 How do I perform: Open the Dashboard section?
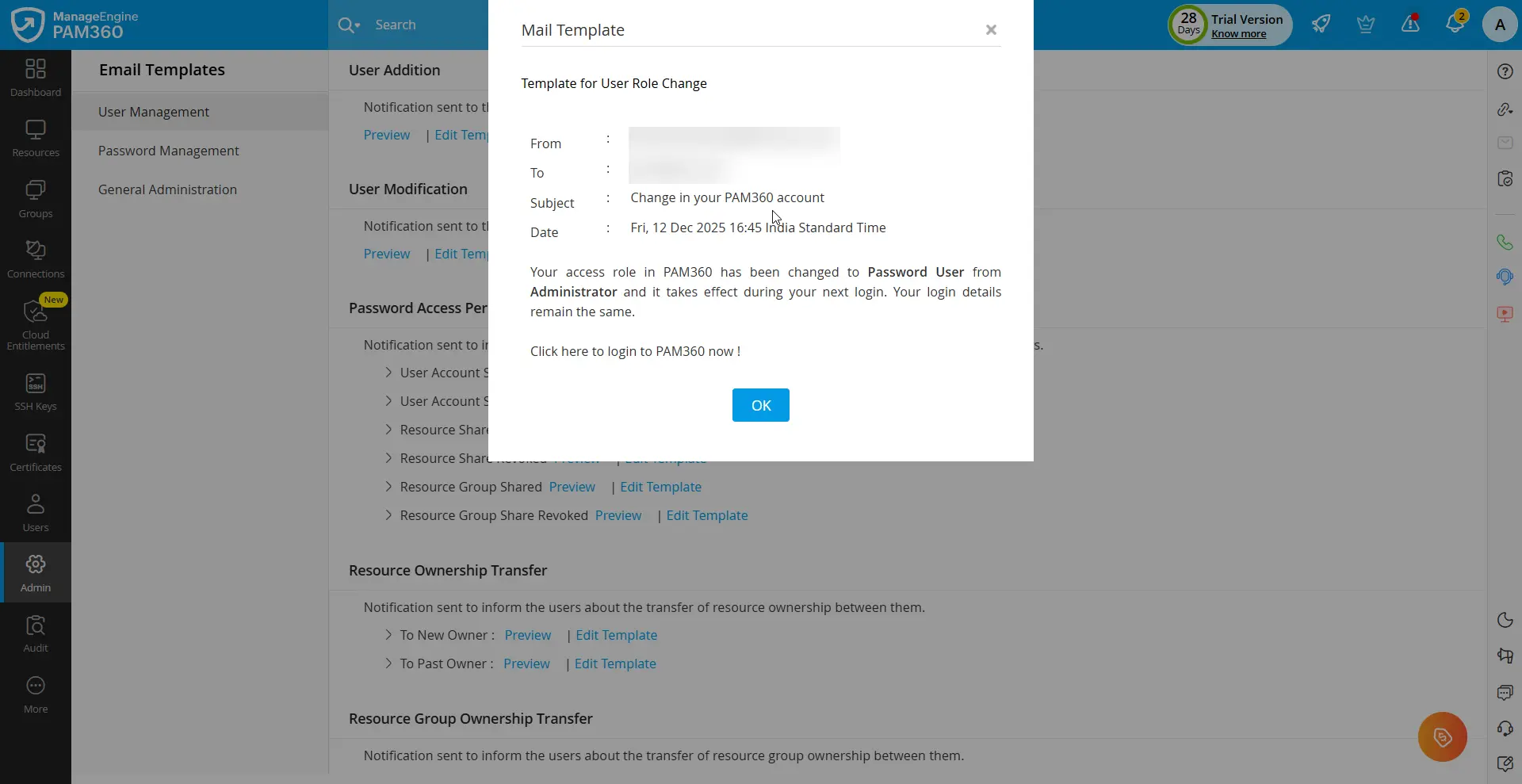(34, 75)
